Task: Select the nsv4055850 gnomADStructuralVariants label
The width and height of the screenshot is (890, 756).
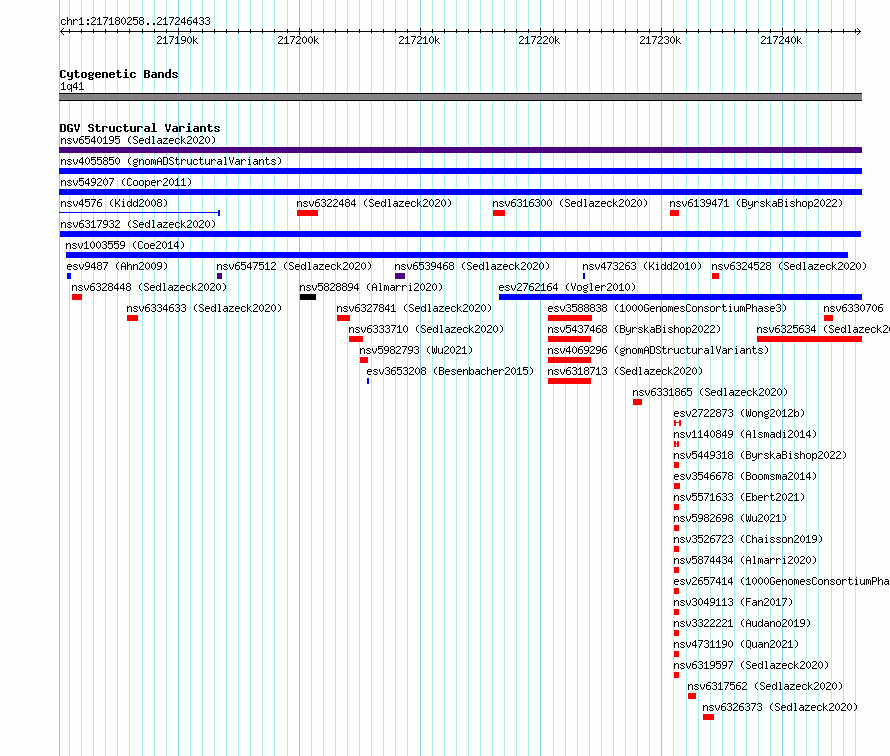Action: point(171,161)
